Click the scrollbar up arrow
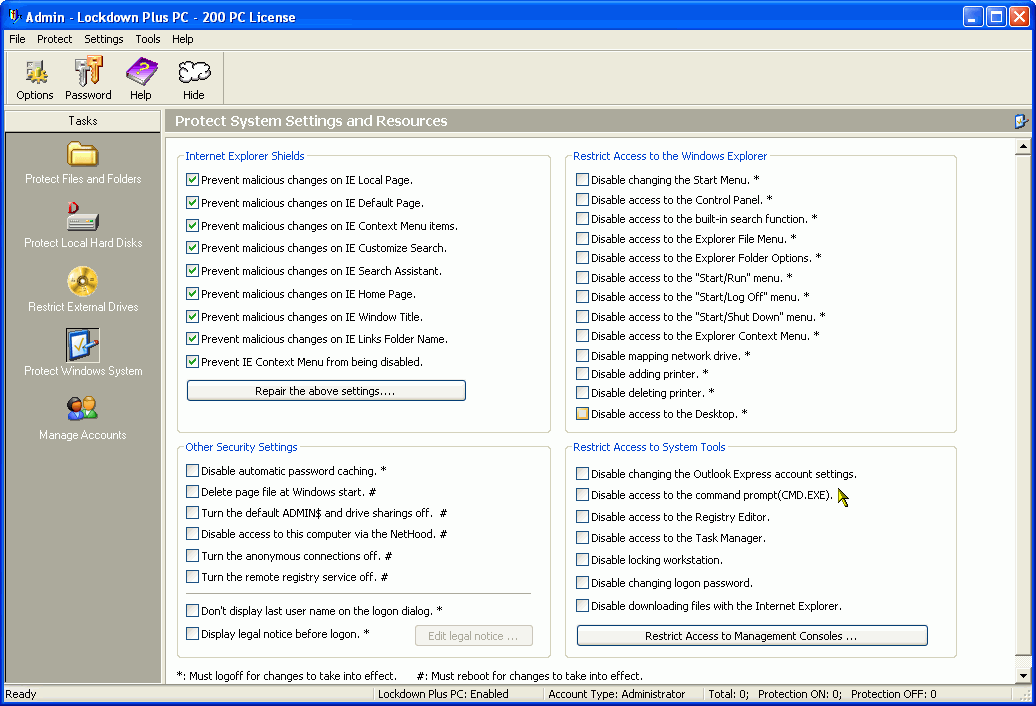The width and height of the screenshot is (1036, 706). pyautogui.click(x=1023, y=147)
